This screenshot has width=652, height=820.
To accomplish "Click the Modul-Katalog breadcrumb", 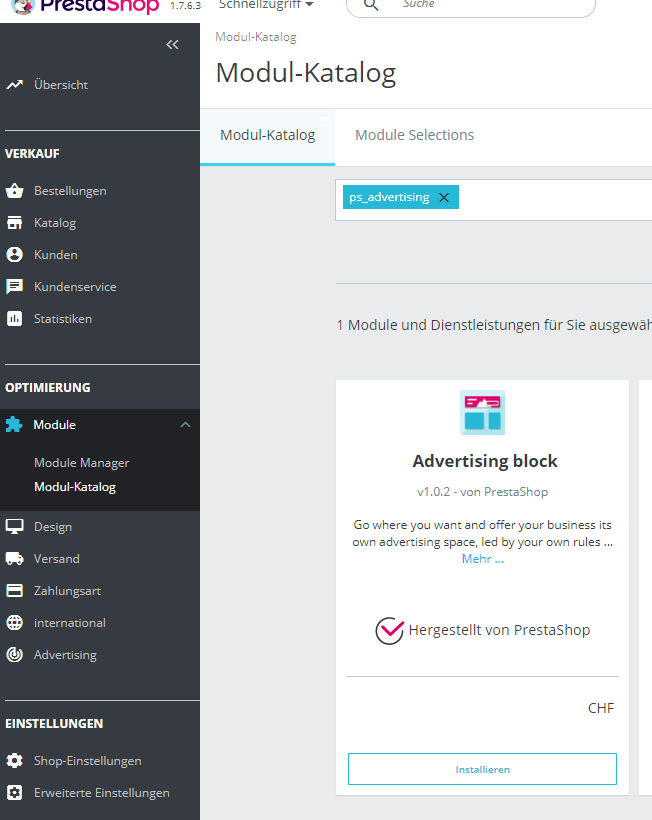I will (x=256, y=37).
